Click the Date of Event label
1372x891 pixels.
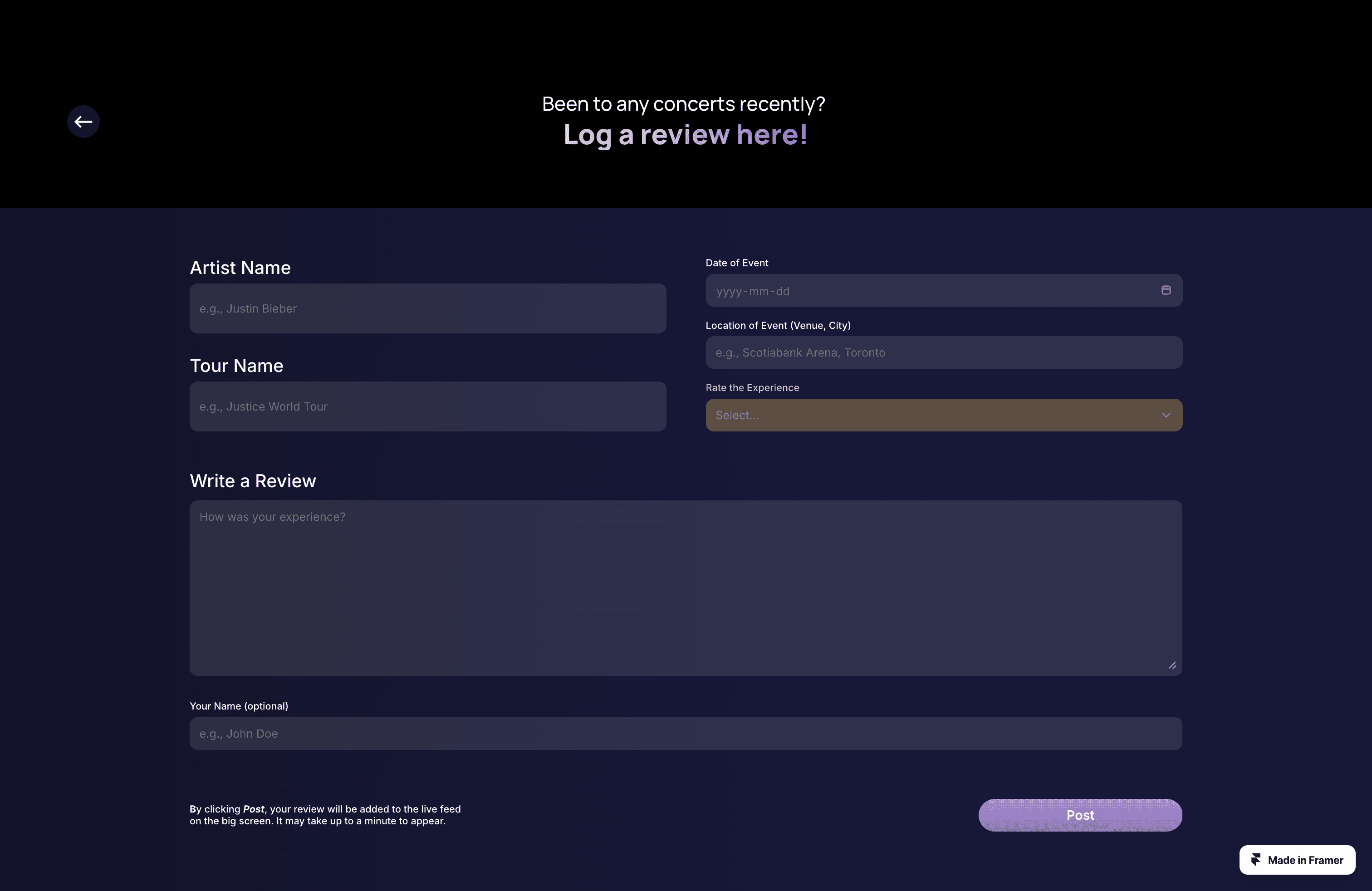pyautogui.click(x=737, y=263)
